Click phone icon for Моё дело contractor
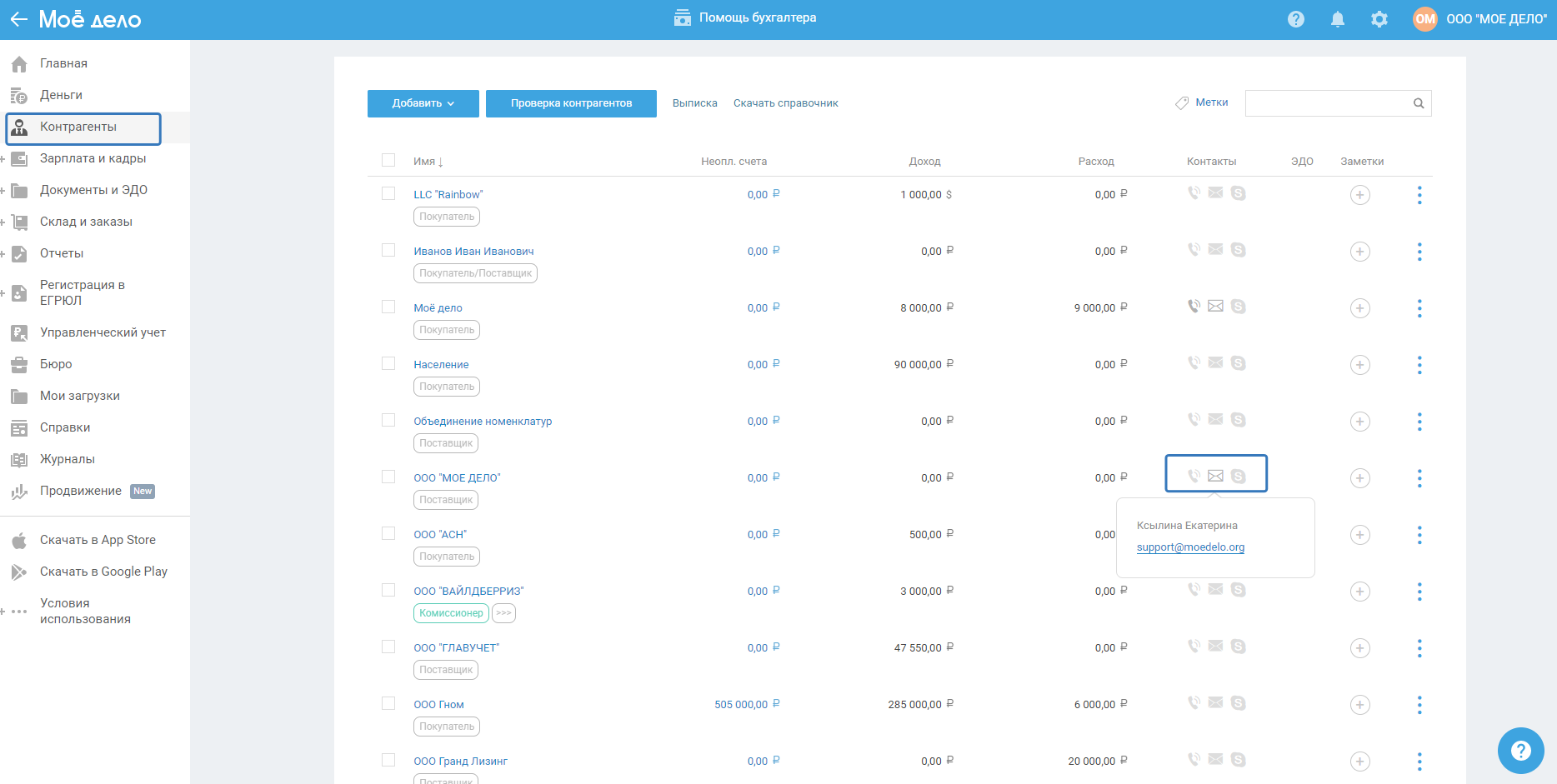Screen dimensions: 1557x784 click(1194, 307)
